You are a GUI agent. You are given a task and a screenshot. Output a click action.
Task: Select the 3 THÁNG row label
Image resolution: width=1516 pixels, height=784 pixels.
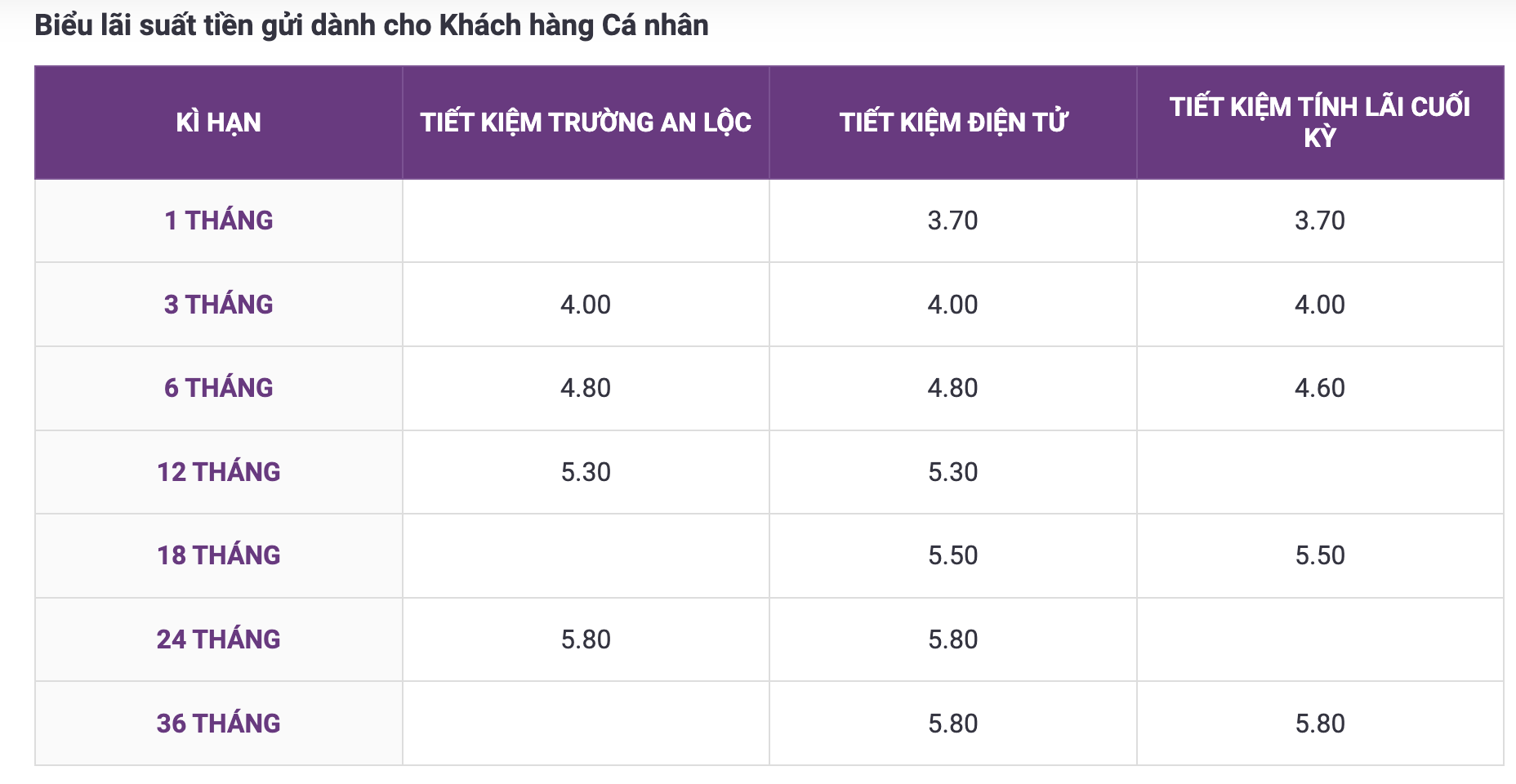click(x=218, y=305)
